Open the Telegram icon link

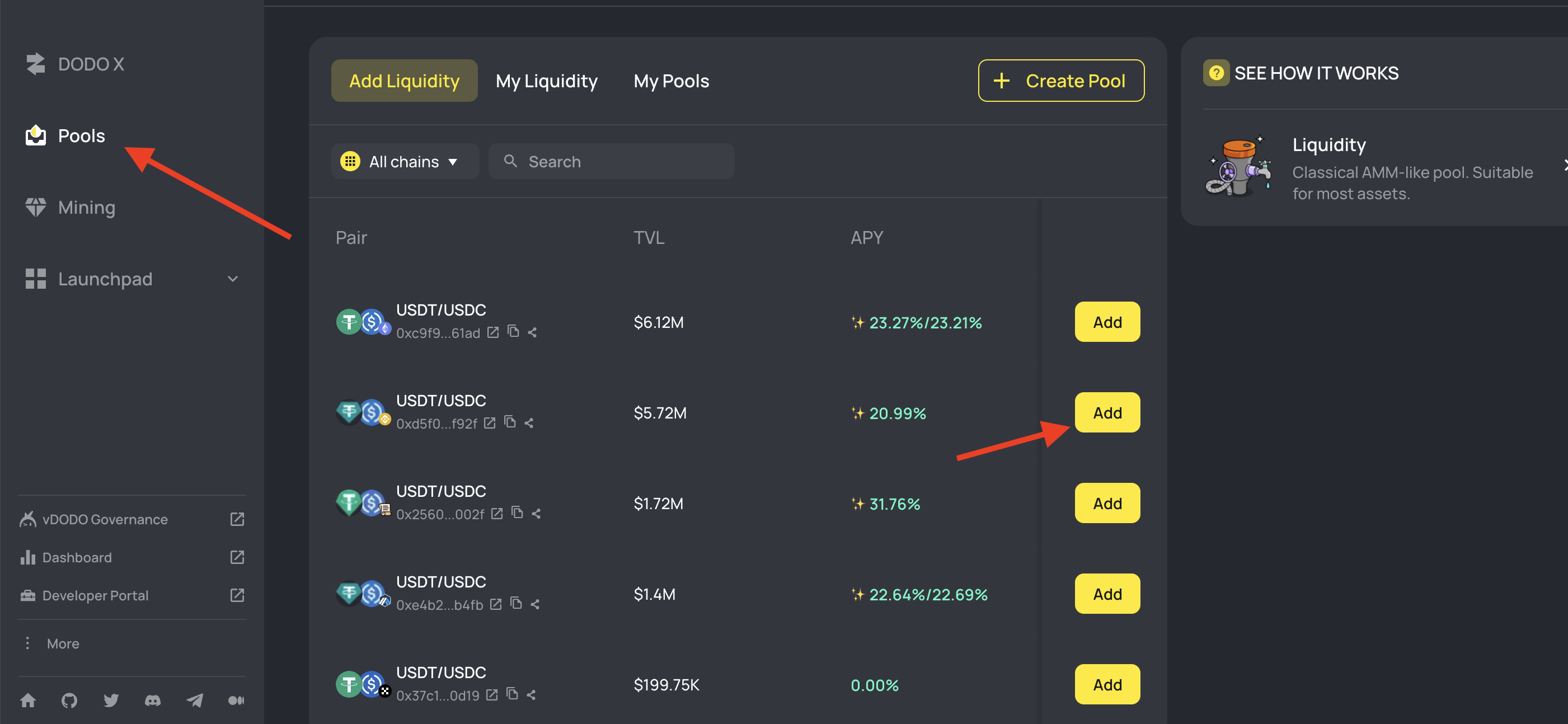[x=195, y=701]
